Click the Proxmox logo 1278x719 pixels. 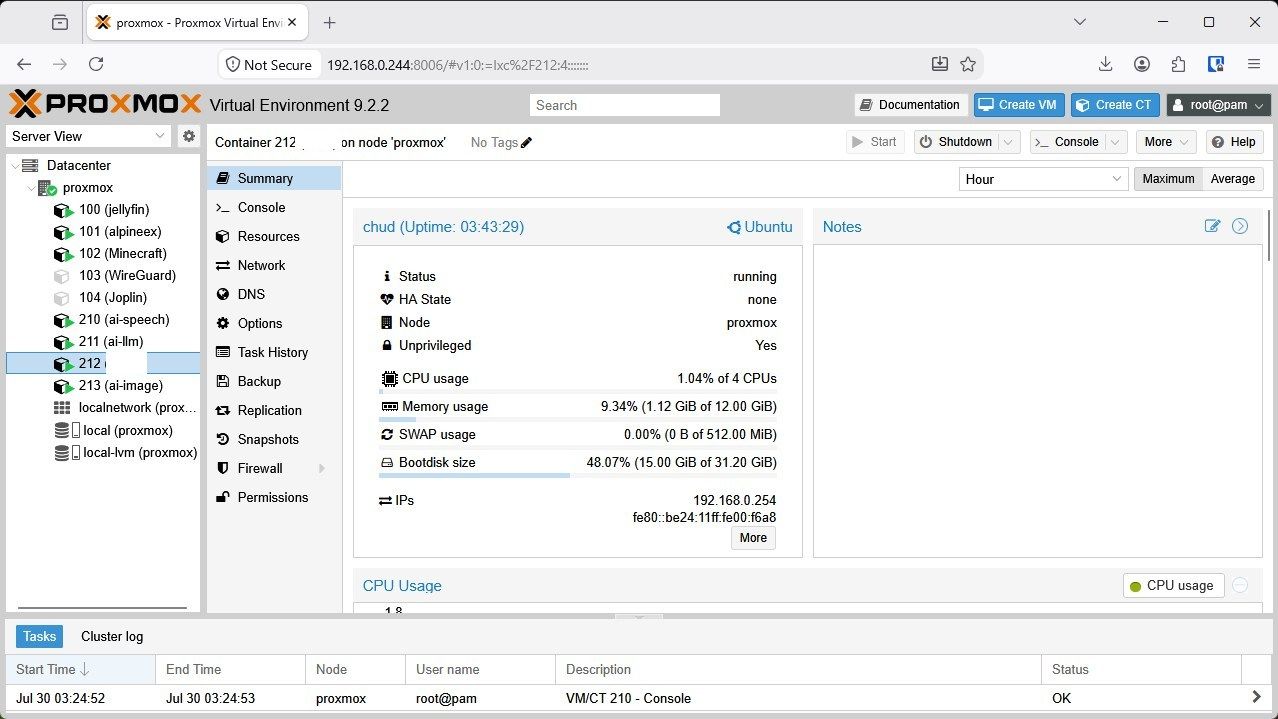(x=105, y=104)
